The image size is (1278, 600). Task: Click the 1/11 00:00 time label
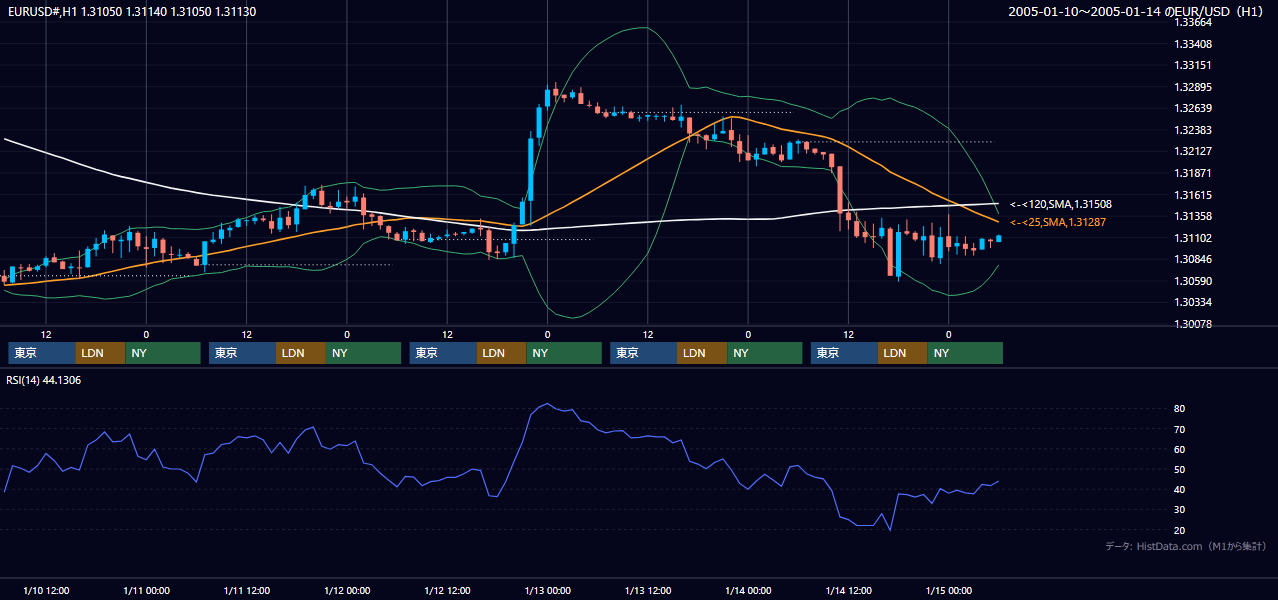click(x=146, y=591)
